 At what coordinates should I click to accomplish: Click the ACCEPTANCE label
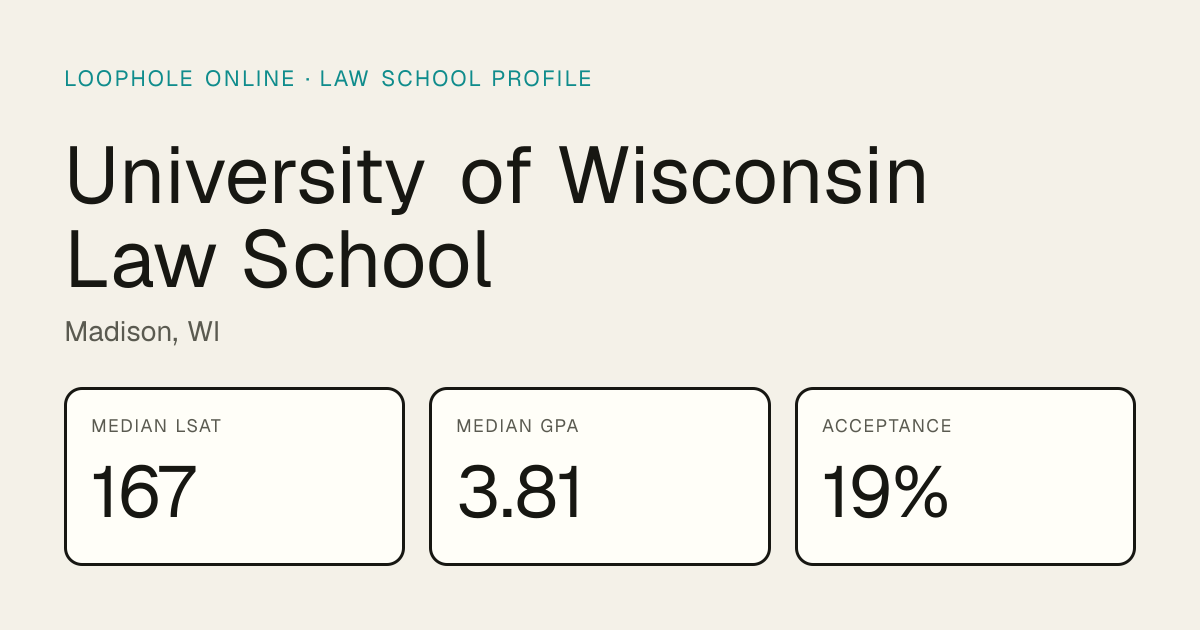coord(887,426)
